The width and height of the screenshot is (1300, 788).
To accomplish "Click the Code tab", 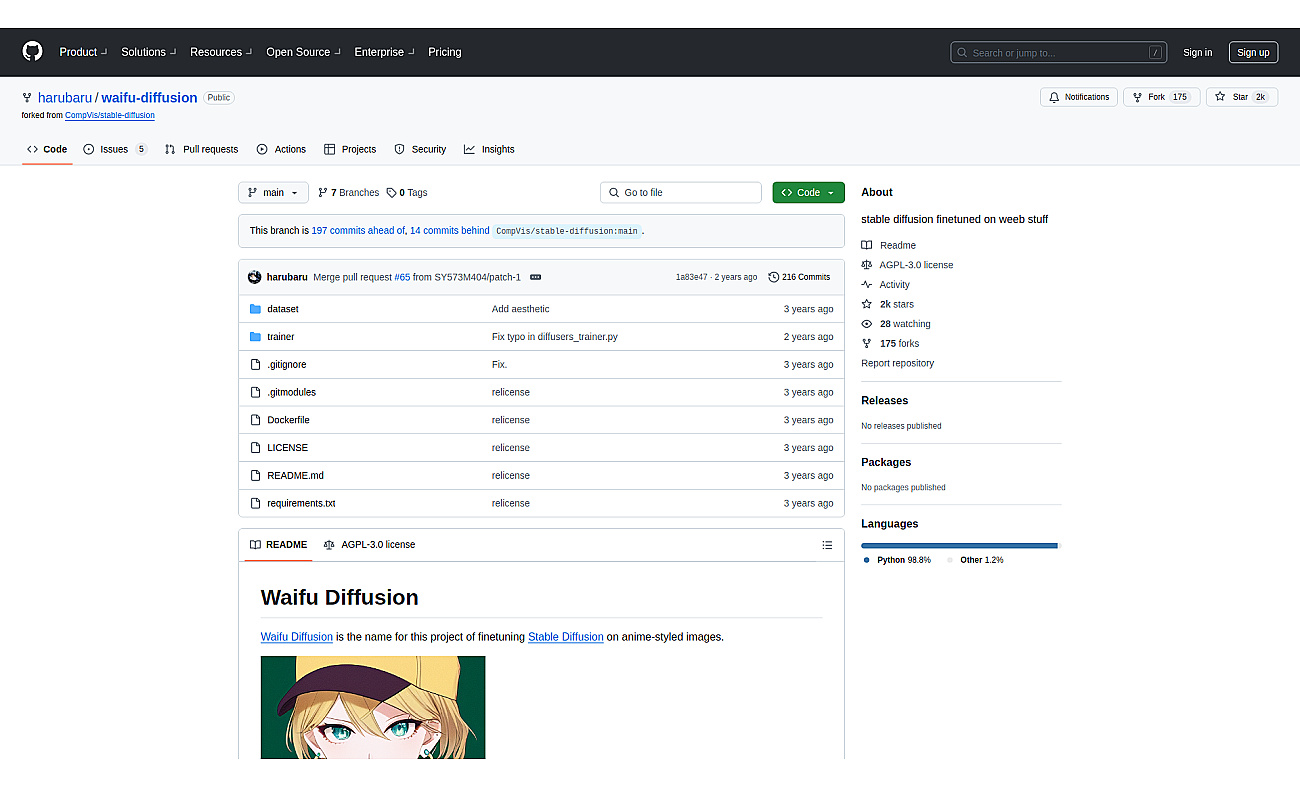I will pos(47,149).
